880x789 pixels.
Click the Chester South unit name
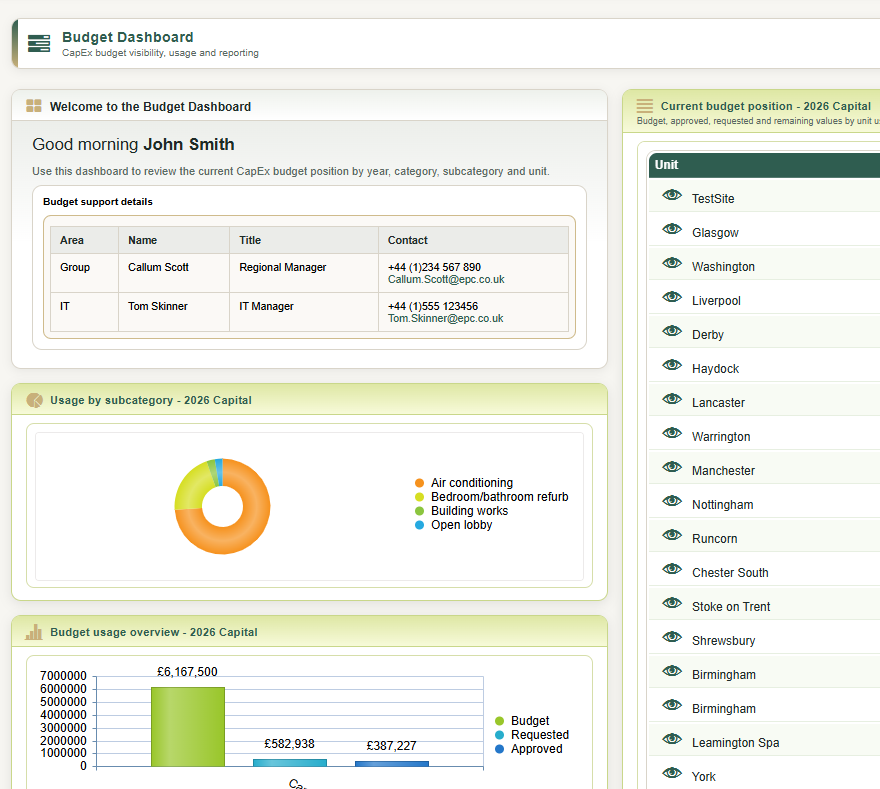[730, 573]
